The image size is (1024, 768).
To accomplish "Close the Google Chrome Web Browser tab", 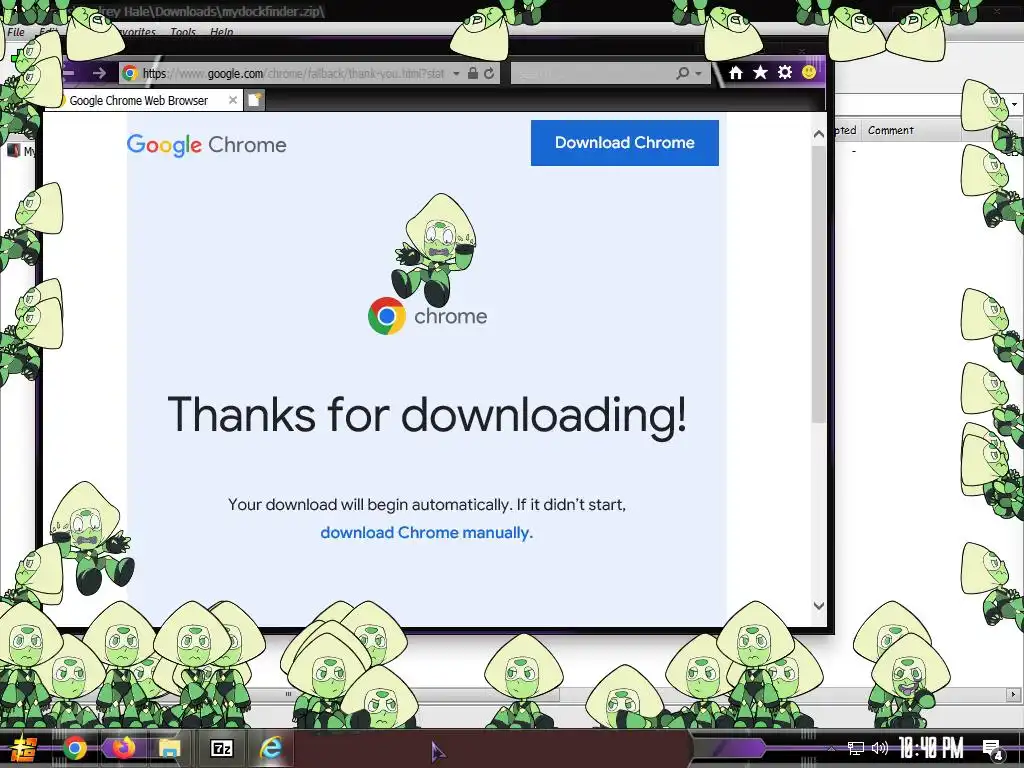I will pyautogui.click(x=232, y=100).
